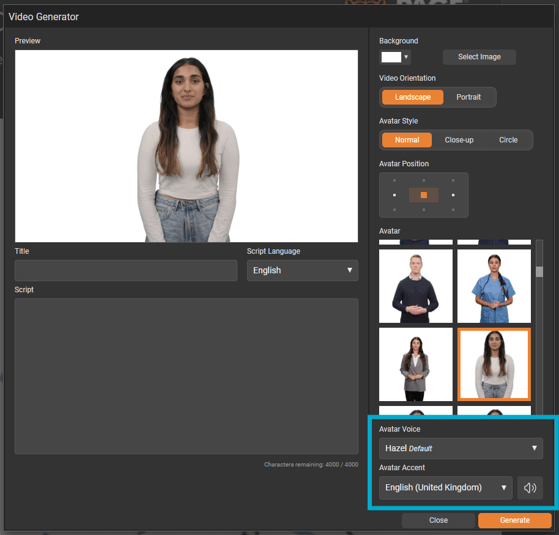Set avatar position to middle-right dot

click(453, 195)
